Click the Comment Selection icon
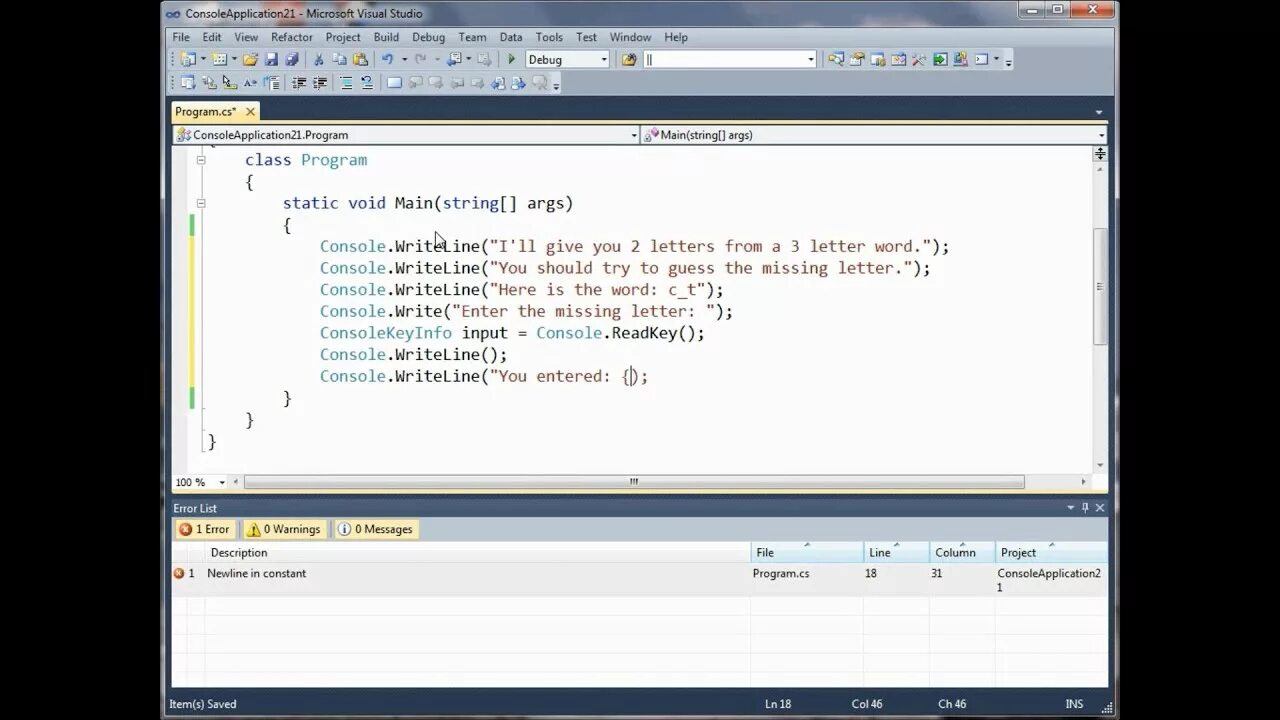 click(345, 83)
